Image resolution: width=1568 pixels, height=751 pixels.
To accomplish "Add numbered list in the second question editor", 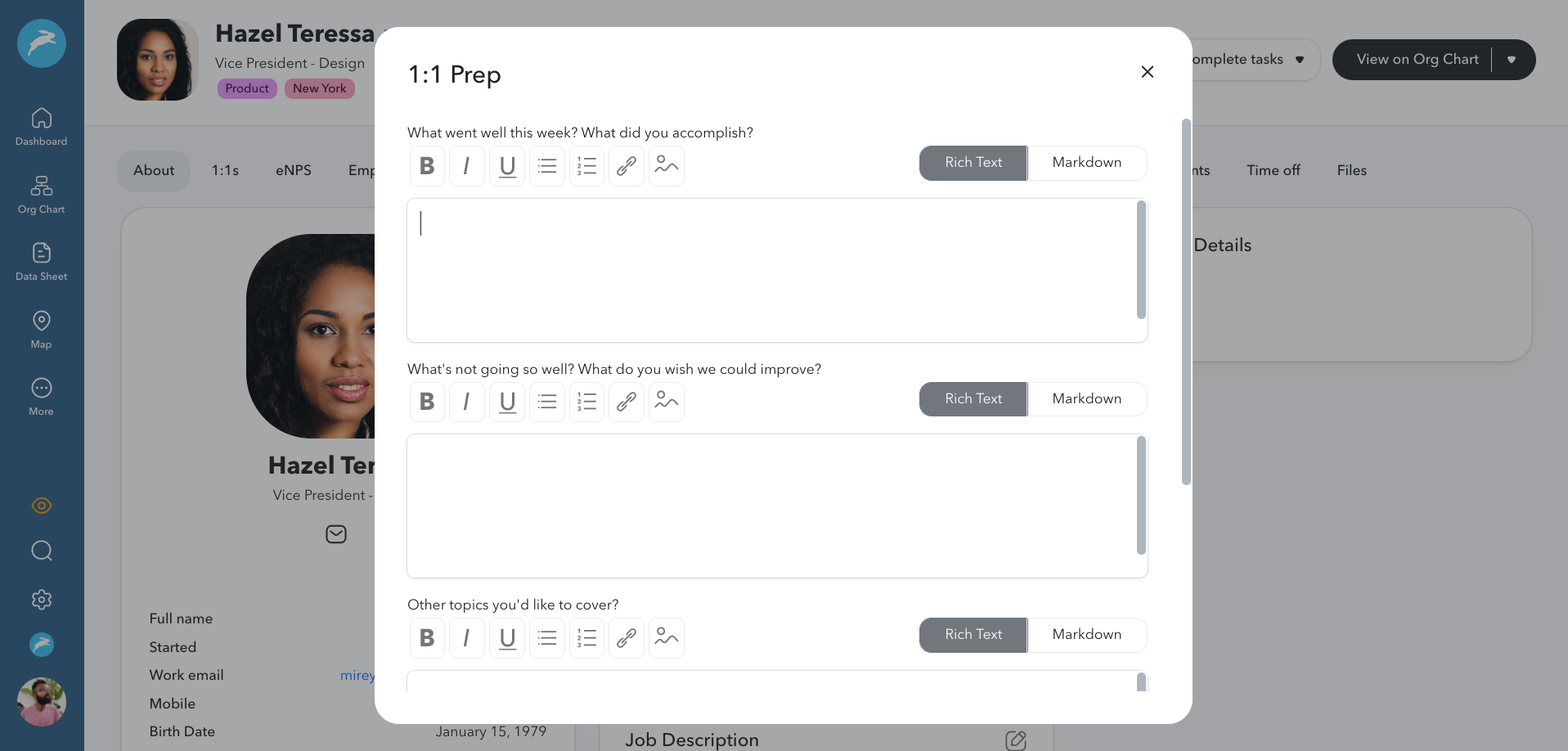I will tap(586, 402).
